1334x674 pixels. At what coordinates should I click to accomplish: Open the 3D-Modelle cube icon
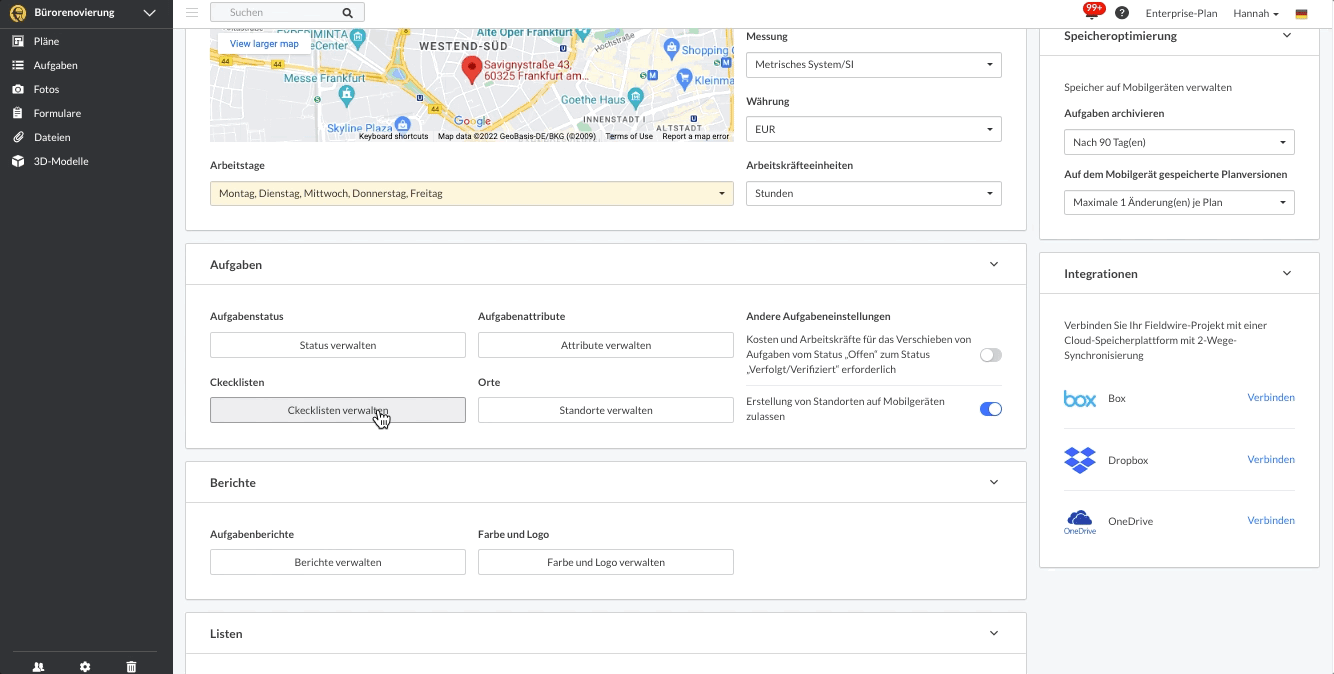tap(17, 161)
